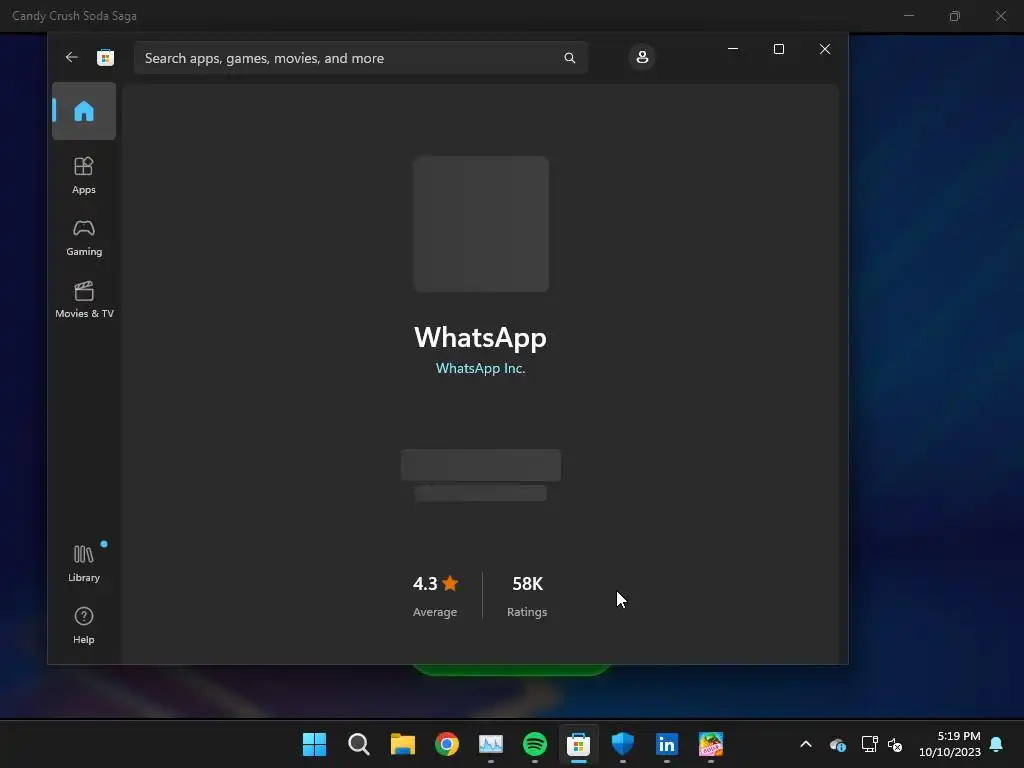The image size is (1024, 768).
Task: Open Windows Security shield in taskbar
Action: [622, 744]
